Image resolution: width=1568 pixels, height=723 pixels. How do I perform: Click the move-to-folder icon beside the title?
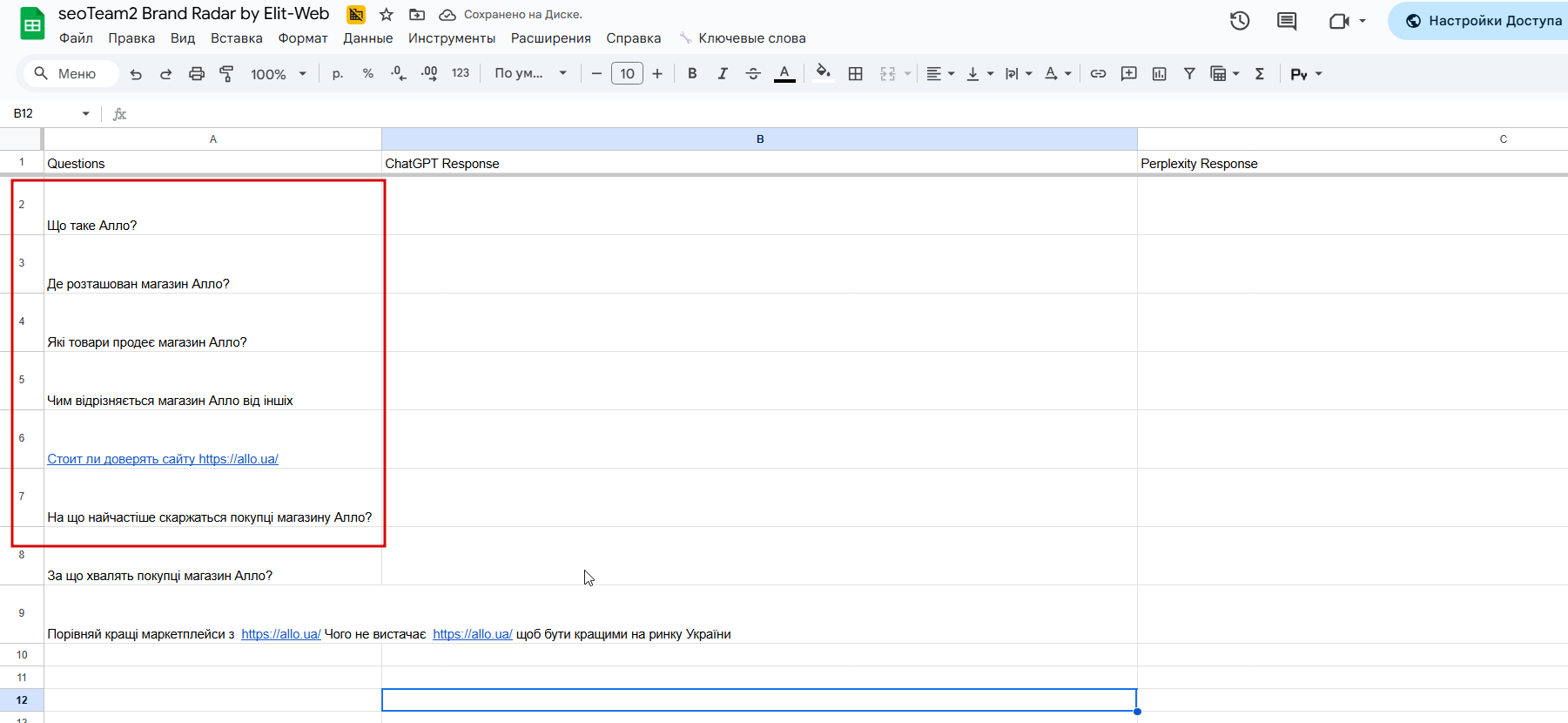[x=417, y=15]
